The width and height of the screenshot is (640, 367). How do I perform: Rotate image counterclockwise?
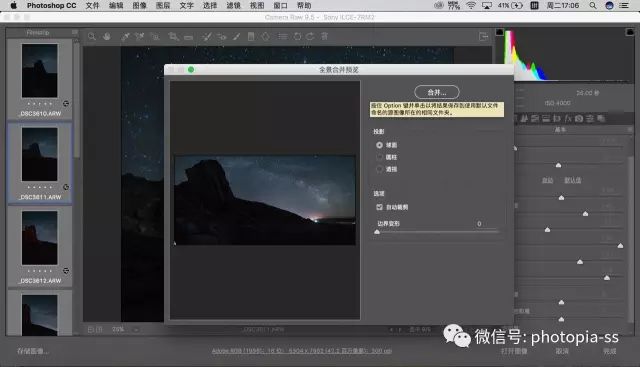click(298, 36)
